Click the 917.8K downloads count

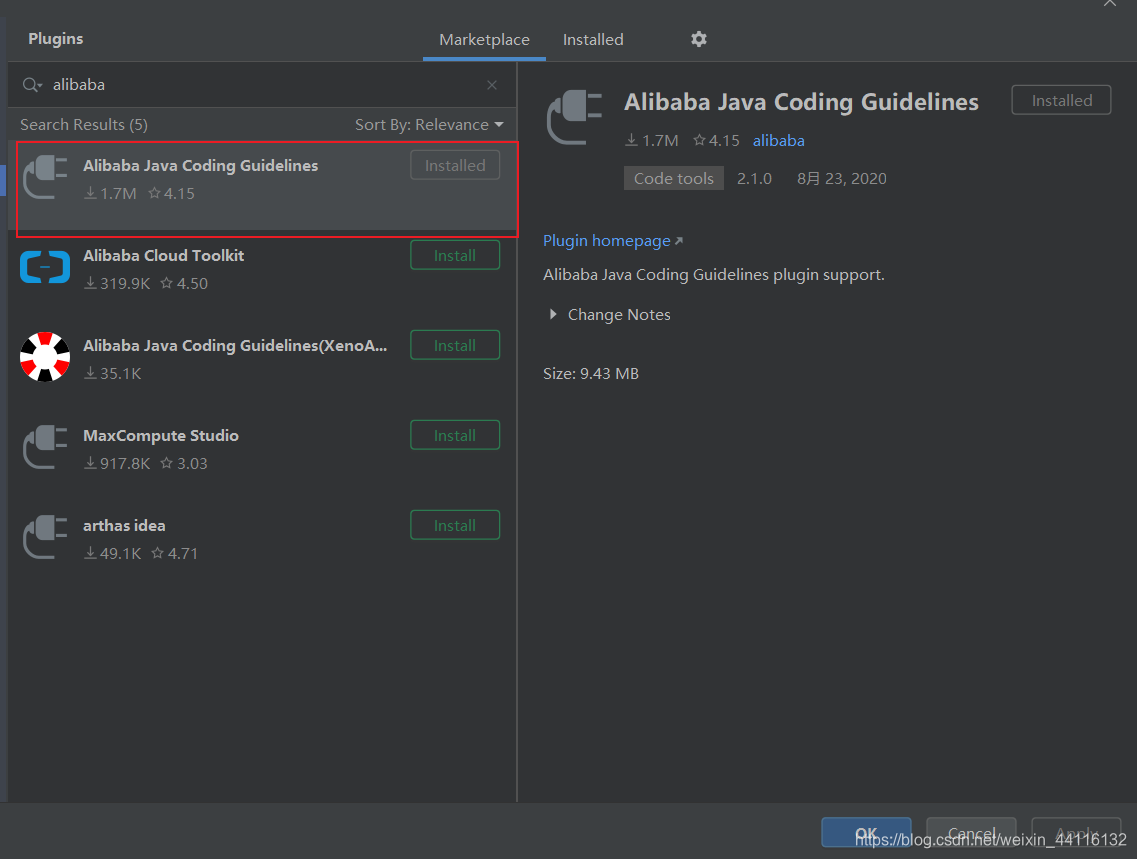pos(117,463)
